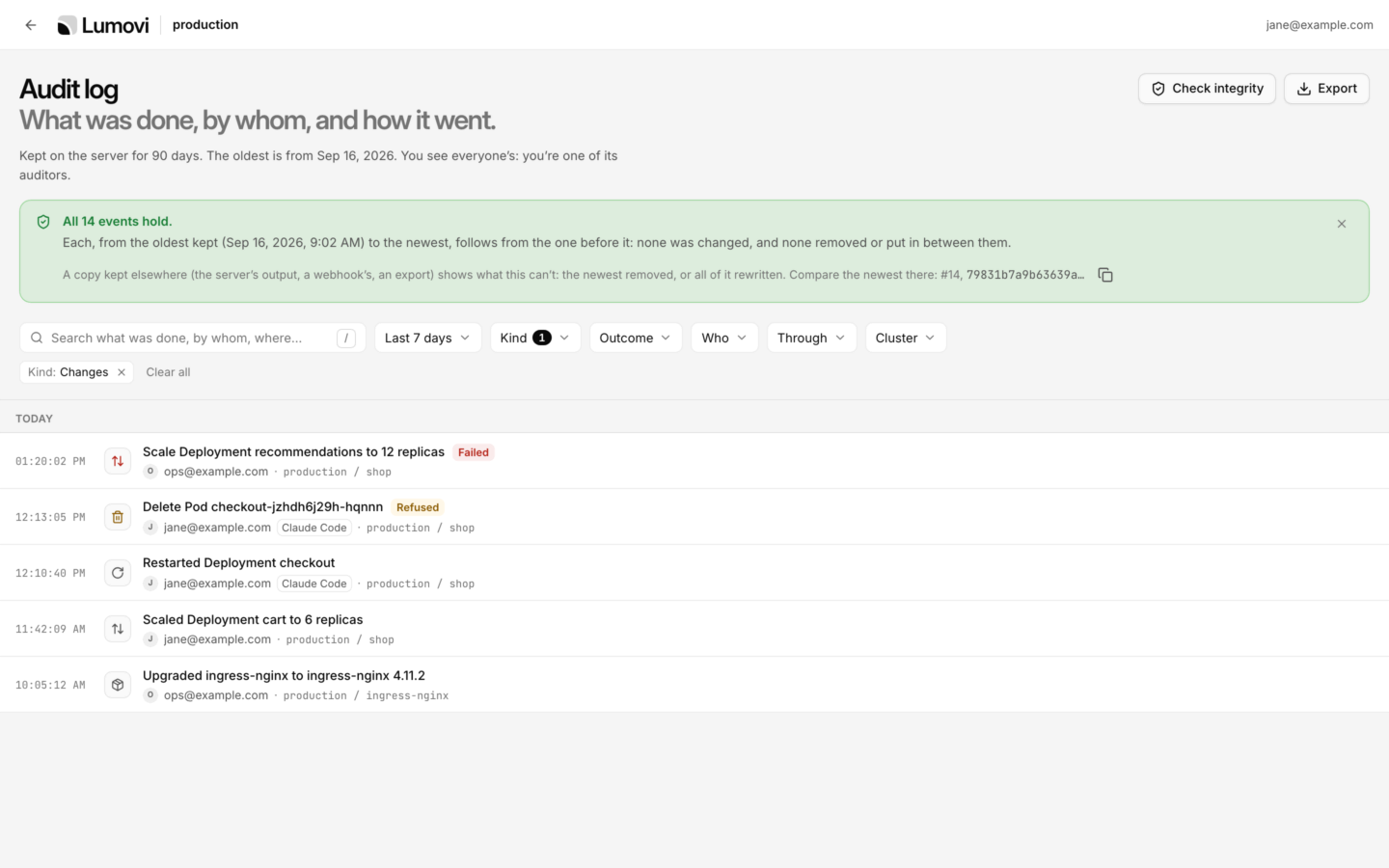This screenshot has width=1389, height=868.
Task: Expand the Through filter
Action: (811, 338)
